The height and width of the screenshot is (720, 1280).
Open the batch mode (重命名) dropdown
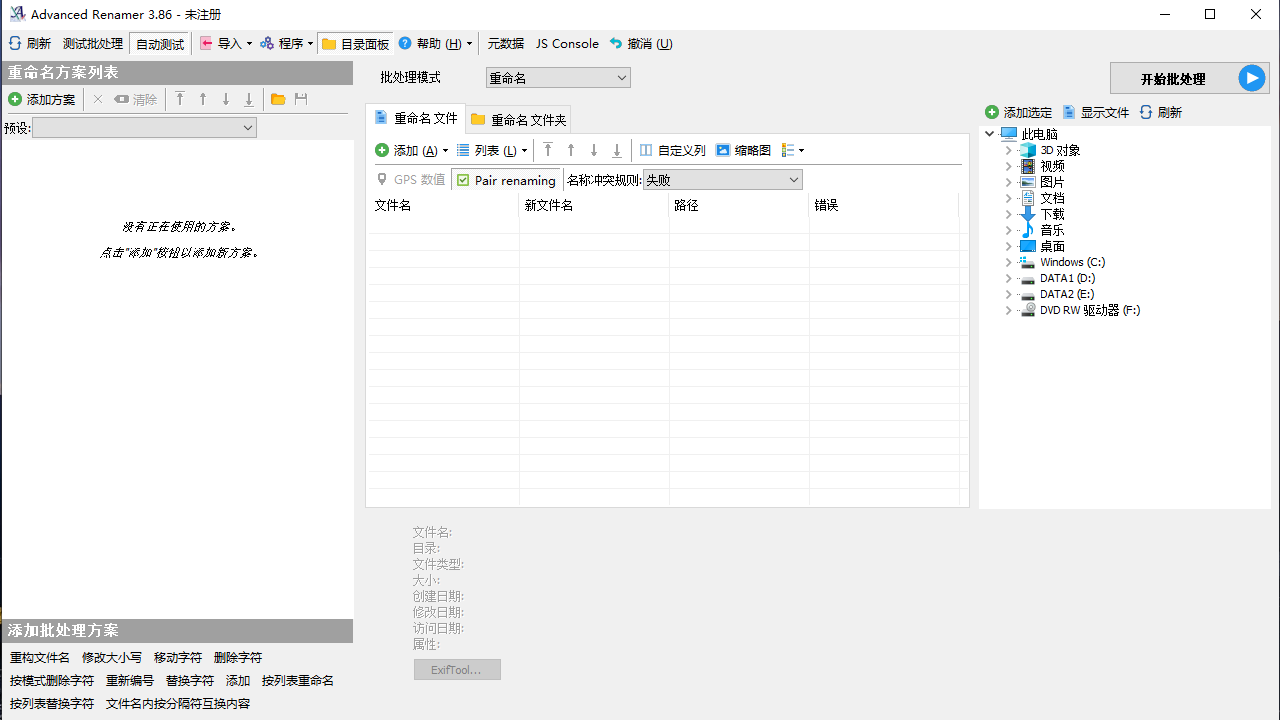558,78
